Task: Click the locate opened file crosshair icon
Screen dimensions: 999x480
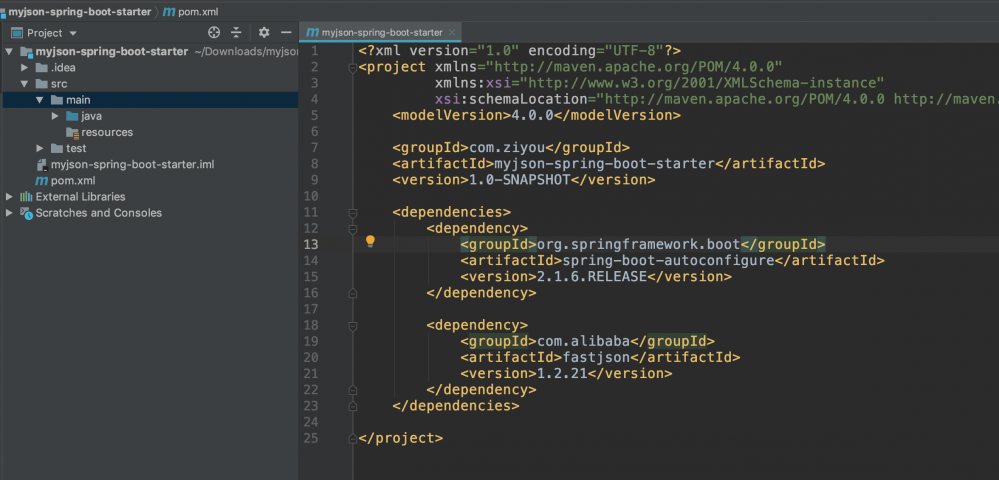Action: [x=213, y=33]
